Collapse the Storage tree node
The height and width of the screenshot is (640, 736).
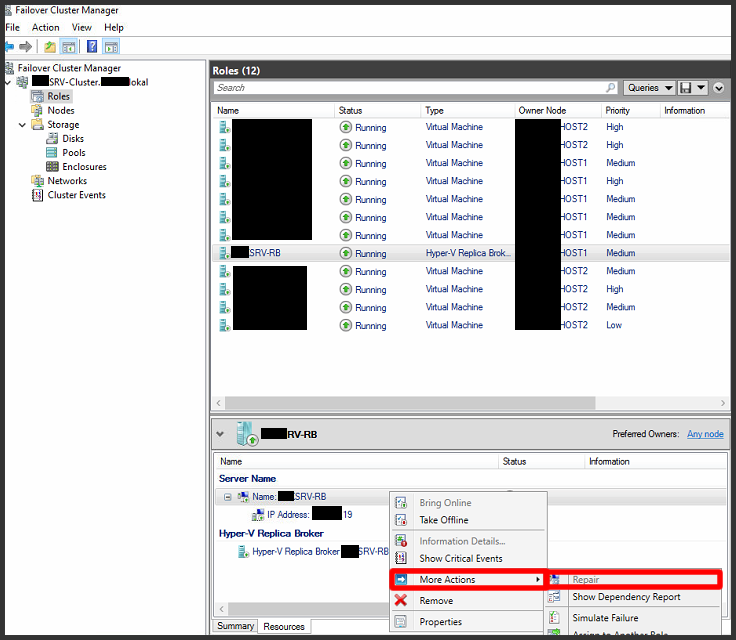[22, 125]
